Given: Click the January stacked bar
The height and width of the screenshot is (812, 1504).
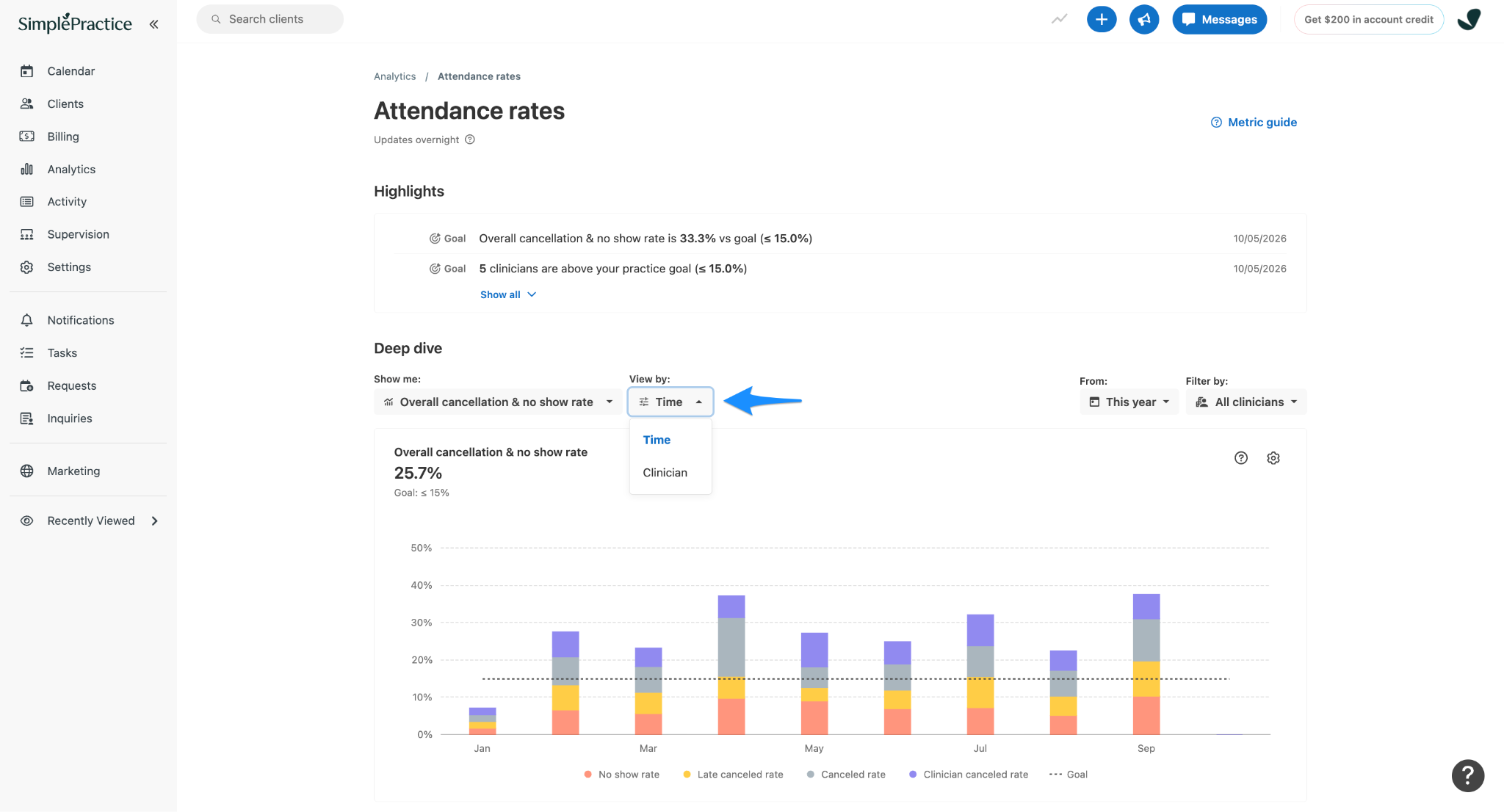Looking at the screenshot, I should pos(482,721).
